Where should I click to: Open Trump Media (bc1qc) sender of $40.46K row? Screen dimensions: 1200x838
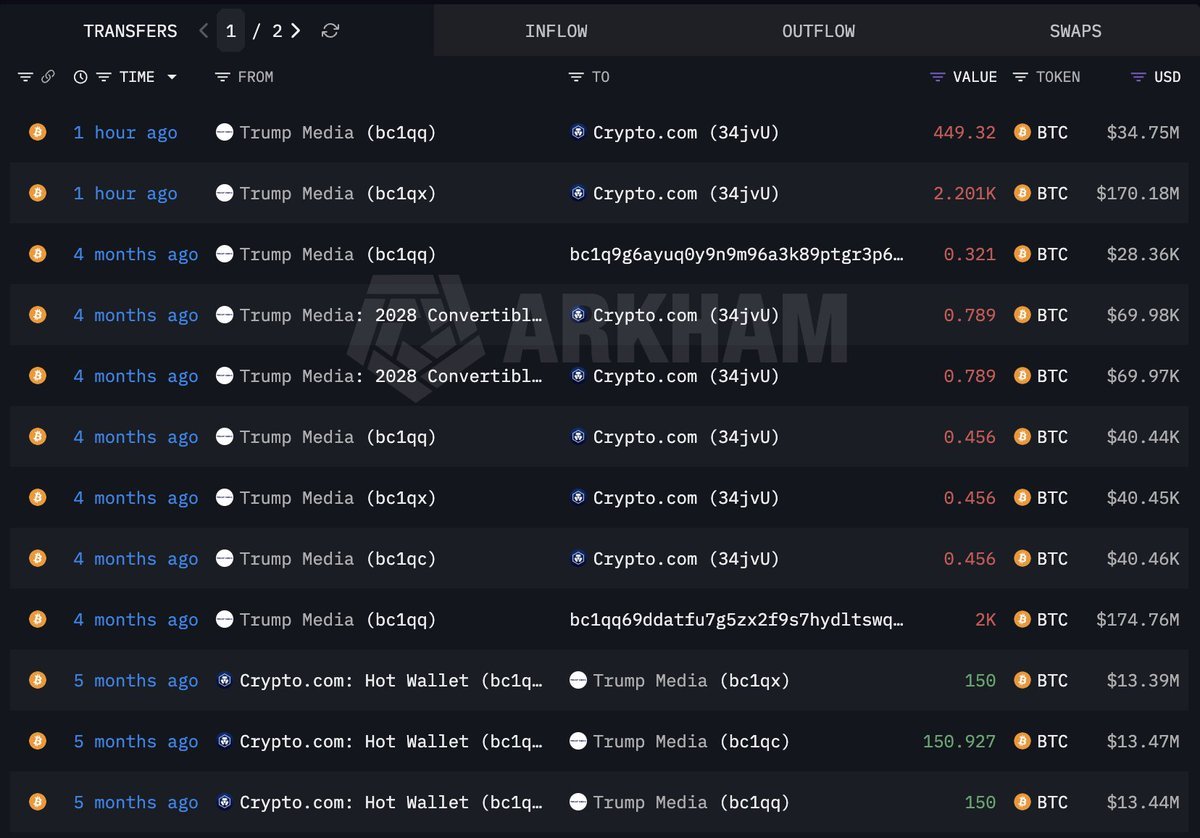[326, 558]
